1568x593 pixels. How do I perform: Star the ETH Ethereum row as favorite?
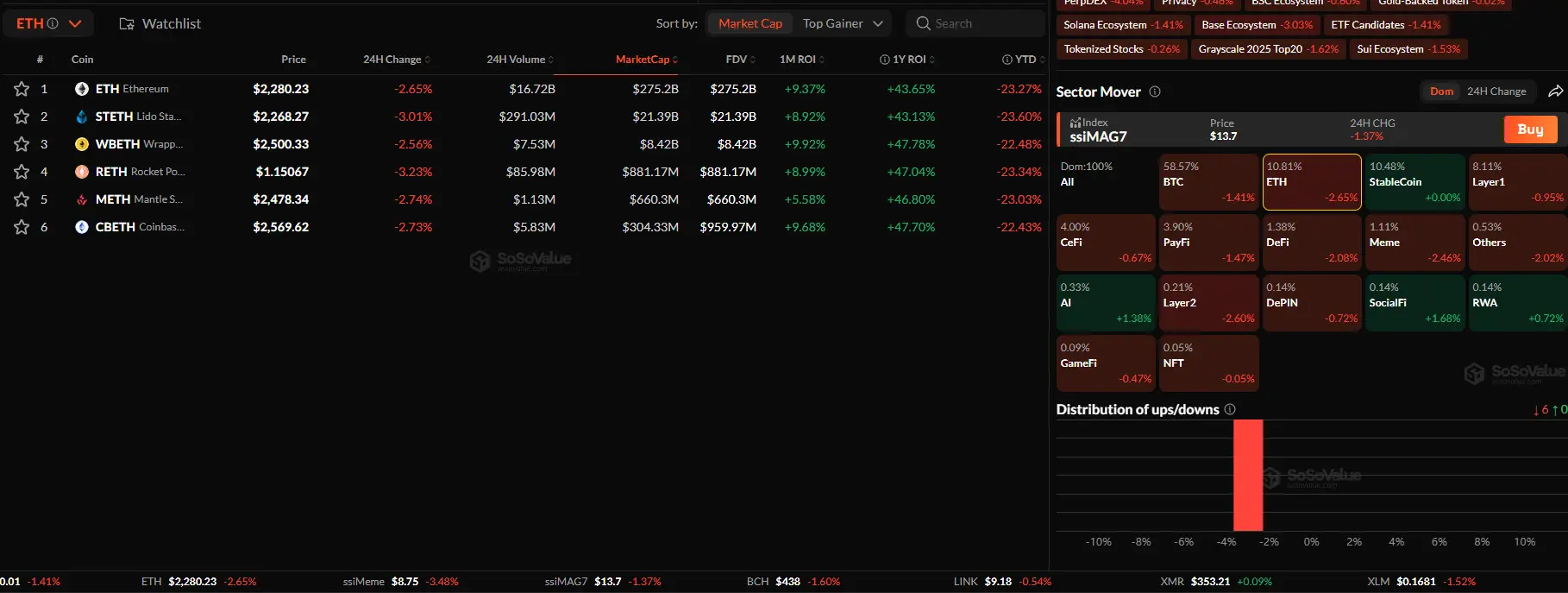(22, 89)
